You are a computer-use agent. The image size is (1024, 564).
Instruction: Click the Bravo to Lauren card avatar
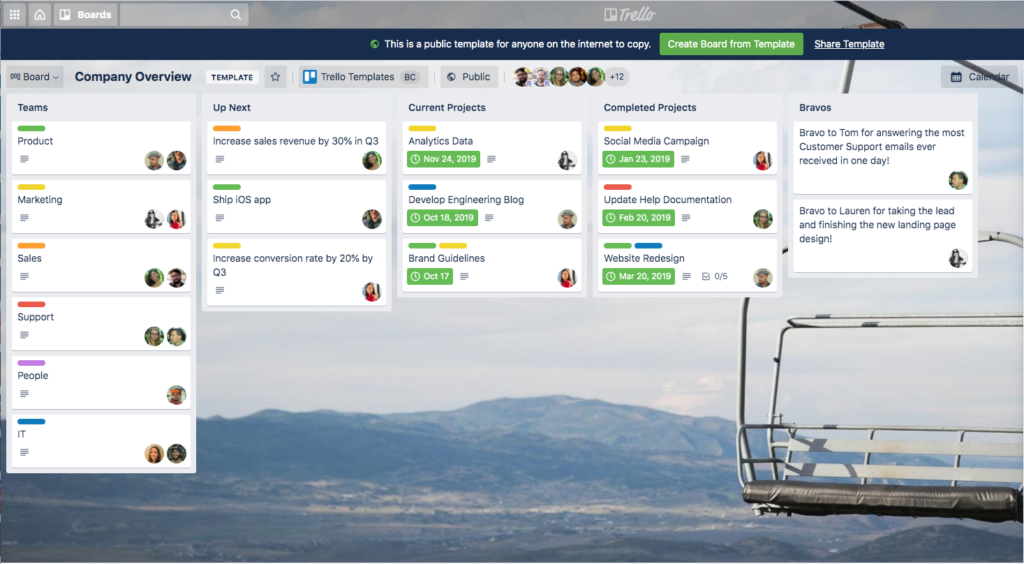pyautogui.click(x=958, y=258)
